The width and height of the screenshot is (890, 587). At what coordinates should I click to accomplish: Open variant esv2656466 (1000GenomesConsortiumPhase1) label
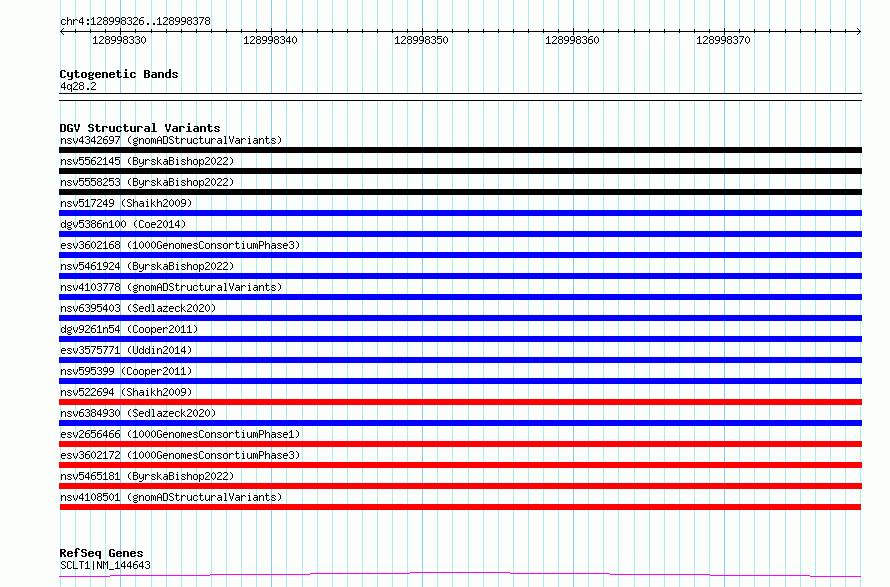coord(180,434)
